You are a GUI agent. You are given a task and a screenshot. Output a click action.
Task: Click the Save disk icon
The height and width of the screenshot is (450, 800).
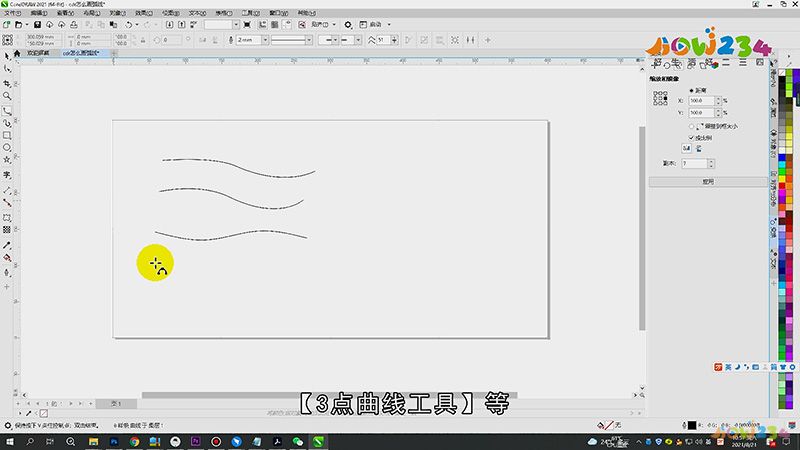click(x=37, y=24)
